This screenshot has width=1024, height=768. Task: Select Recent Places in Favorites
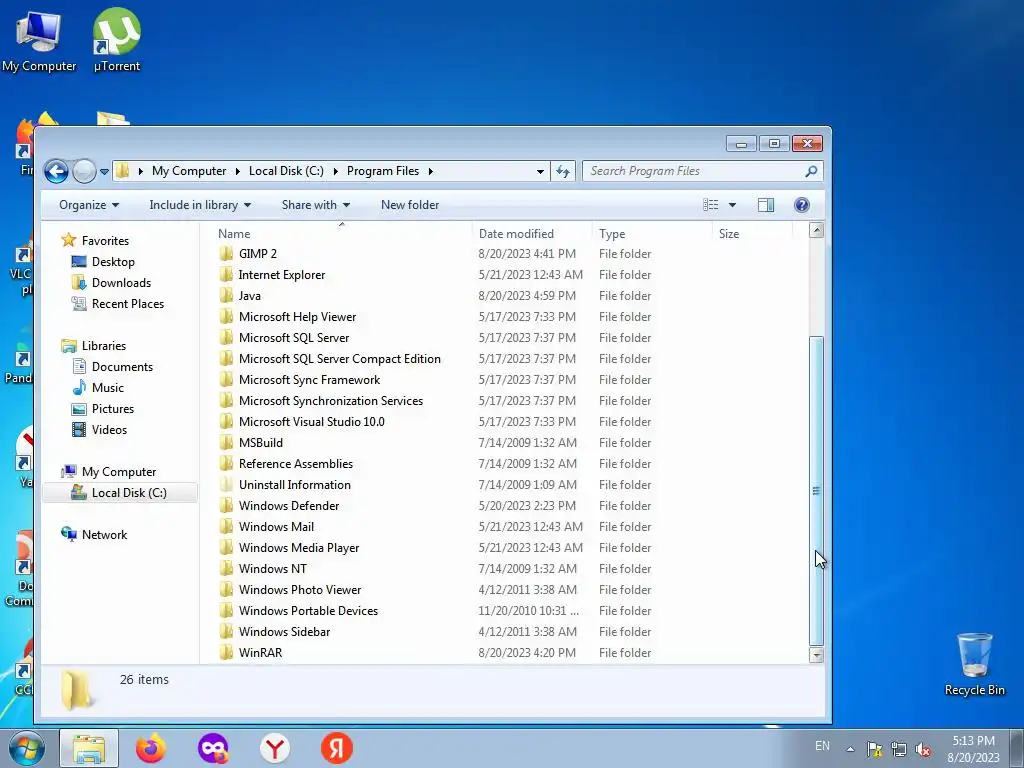[127, 304]
